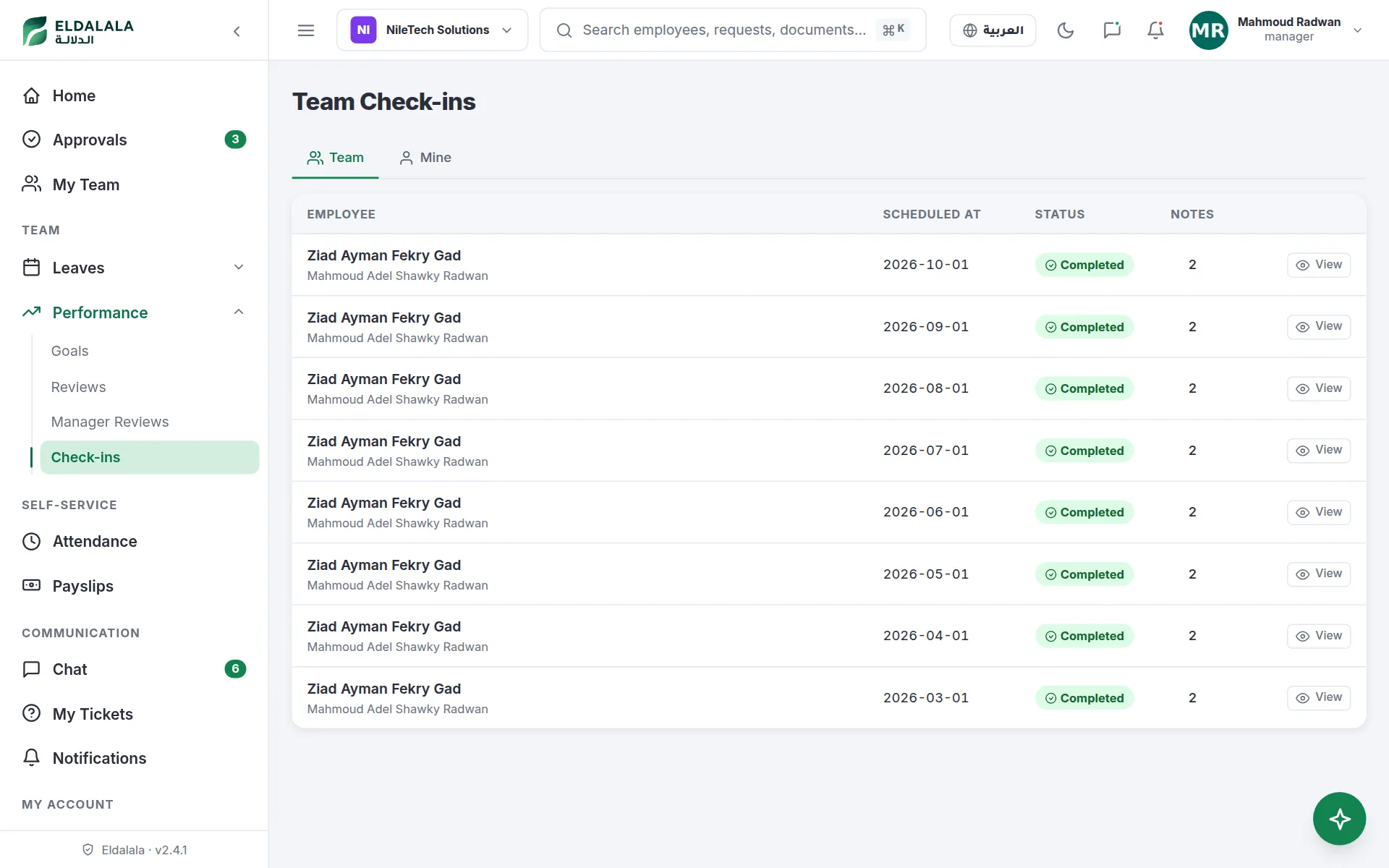
Task: View the 2026-08-01 check-in
Action: 1318,388
